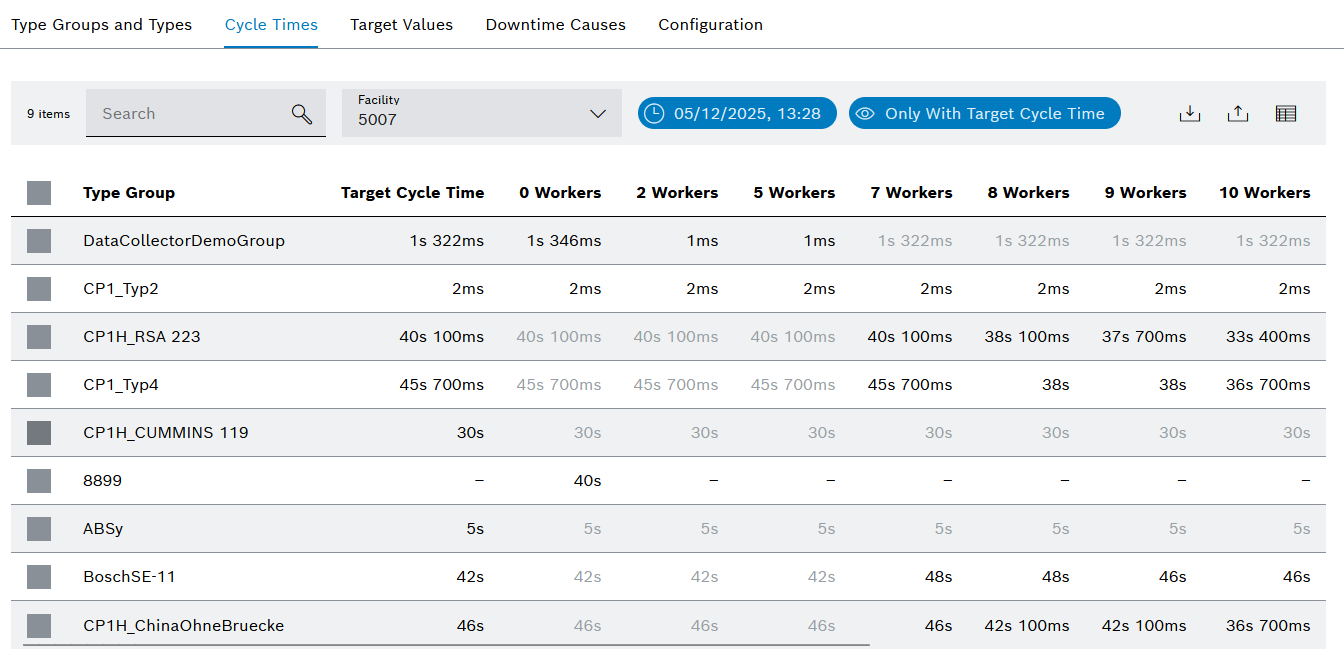
Task: Toggle Only With Target Cycle Time filter
Action: coord(984,114)
